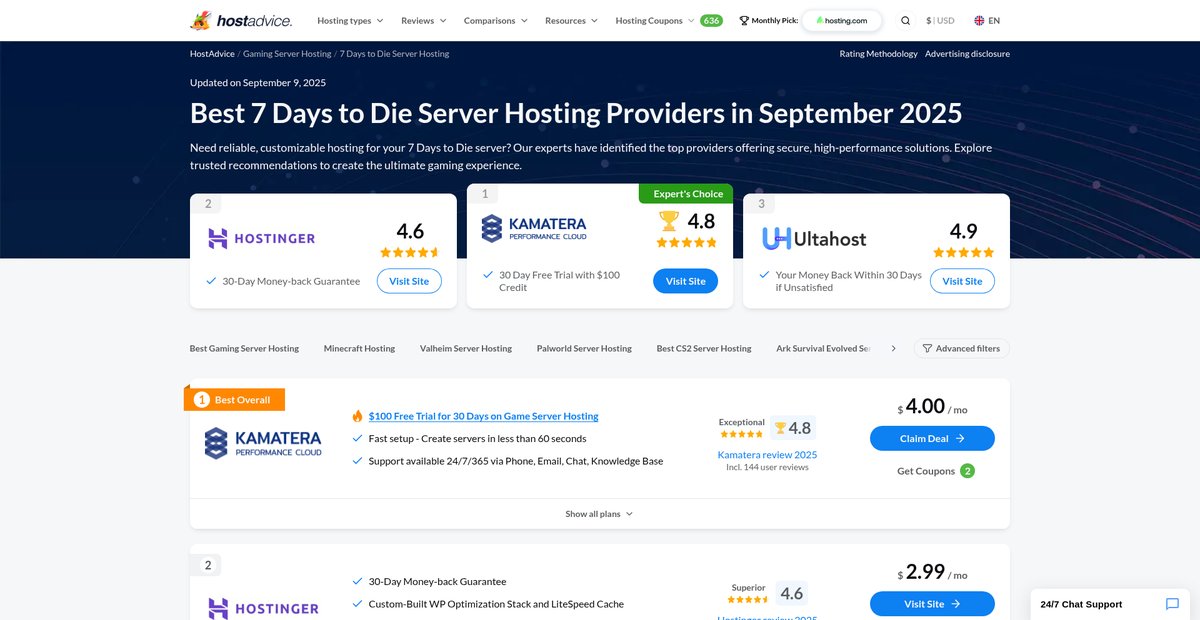Click the Expert's Choice green badge
The height and width of the screenshot is (620, 1200).
point(686,194)
